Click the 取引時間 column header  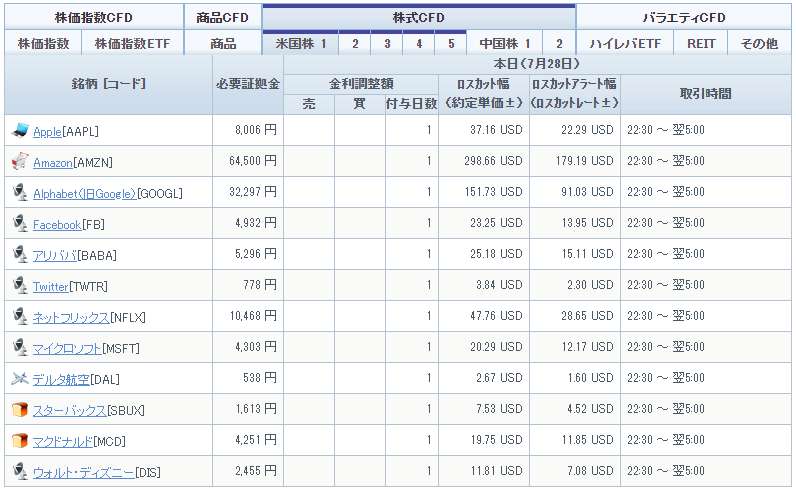pos(706,94)
